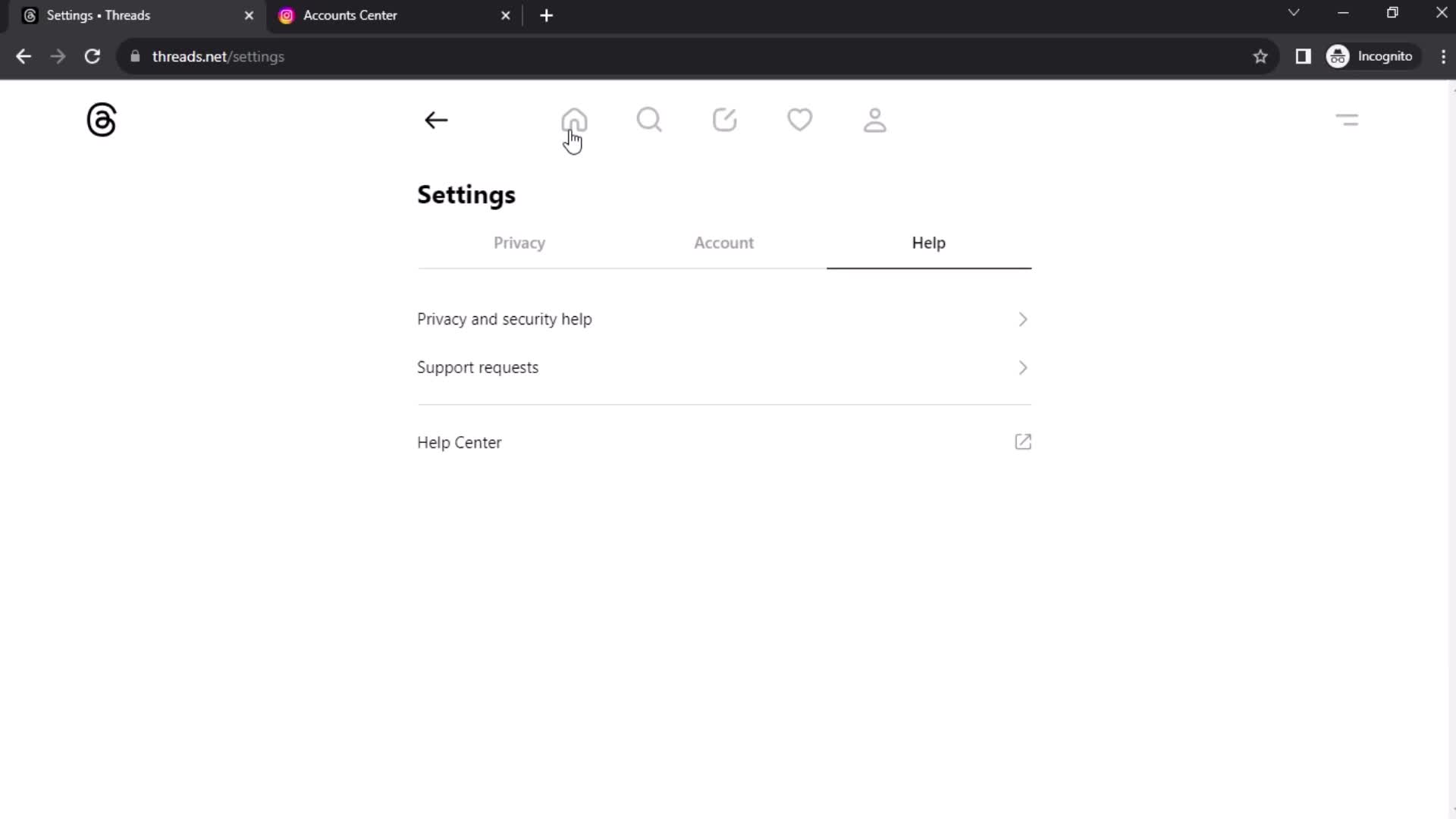Click the Threads home icon
Viewport: 1456px width, 819px height.
(x=574, y=119)
